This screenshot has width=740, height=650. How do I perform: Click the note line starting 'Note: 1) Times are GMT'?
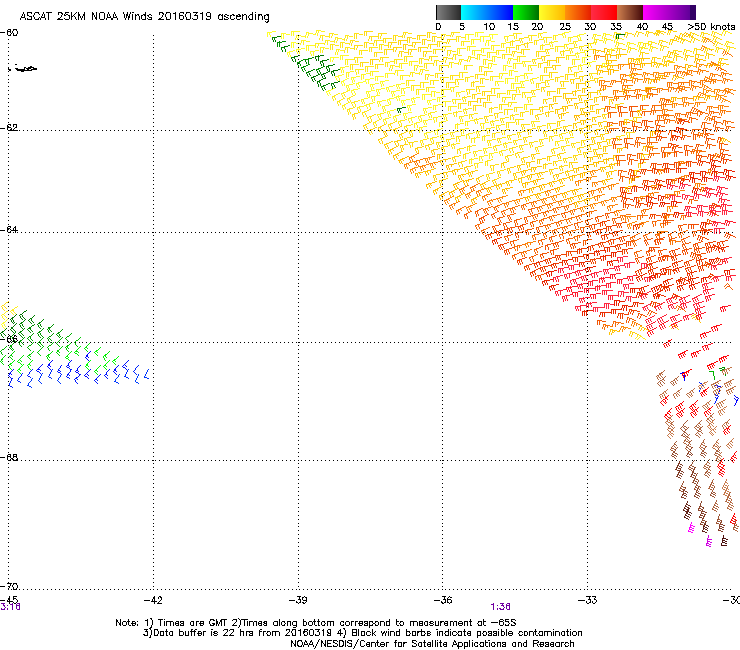[316, 623]
